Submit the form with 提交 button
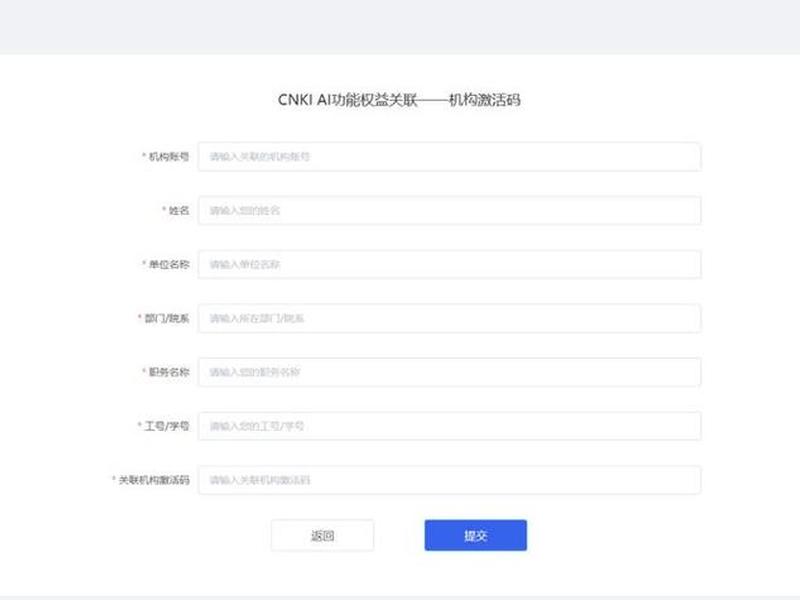The image size is (800, 600). coord(476,535)
